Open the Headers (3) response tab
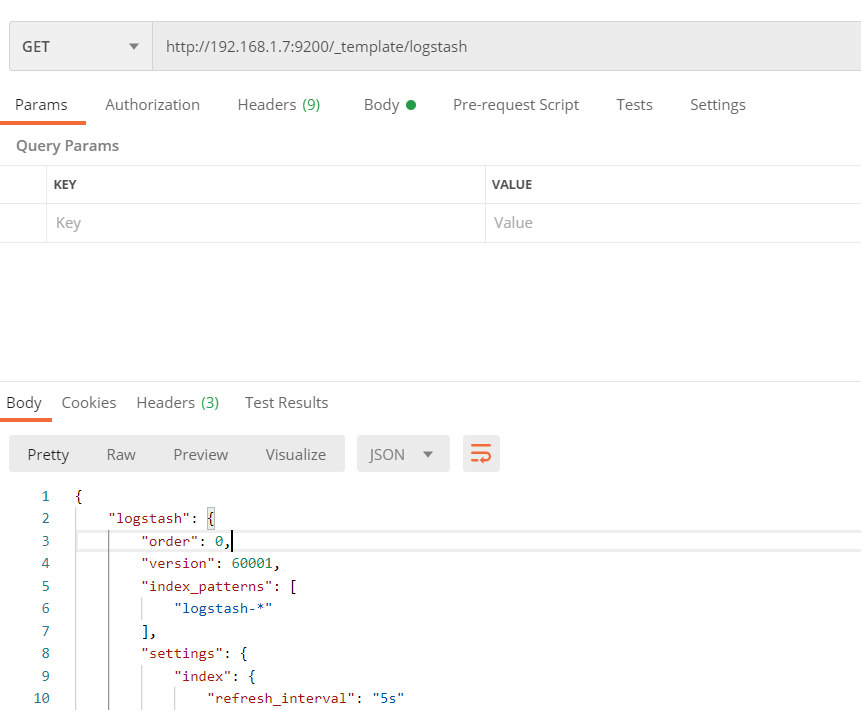This screenshot has width=861, height=710. (177, 402)
